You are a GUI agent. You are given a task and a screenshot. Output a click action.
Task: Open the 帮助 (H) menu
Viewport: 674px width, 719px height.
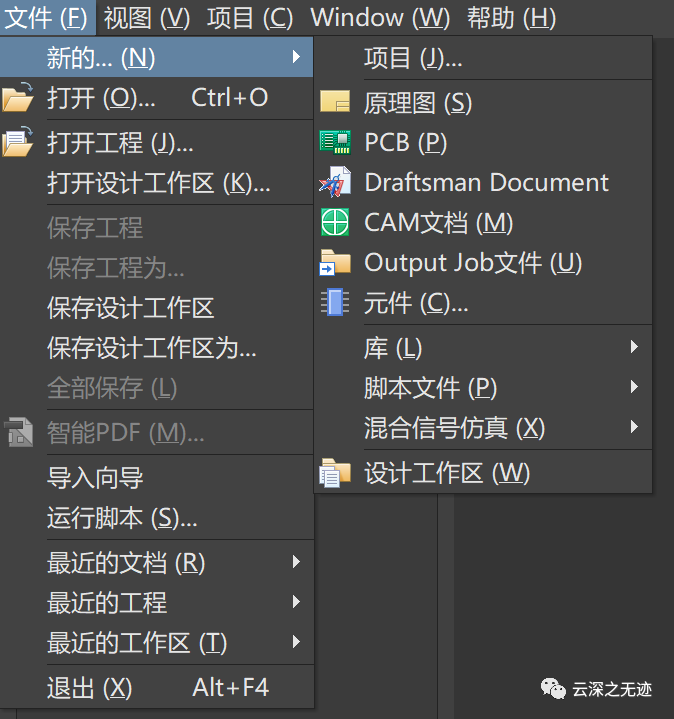click(511, 18)
